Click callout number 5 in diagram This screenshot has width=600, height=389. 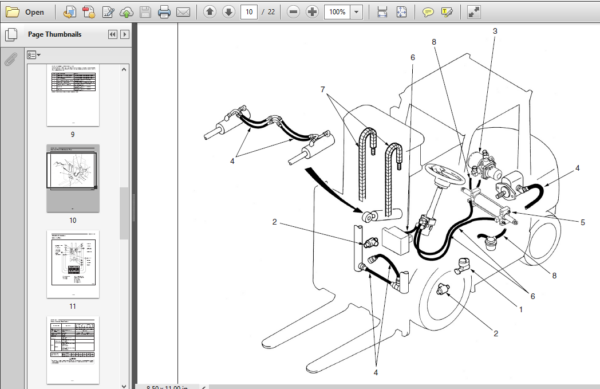point(582,222)
